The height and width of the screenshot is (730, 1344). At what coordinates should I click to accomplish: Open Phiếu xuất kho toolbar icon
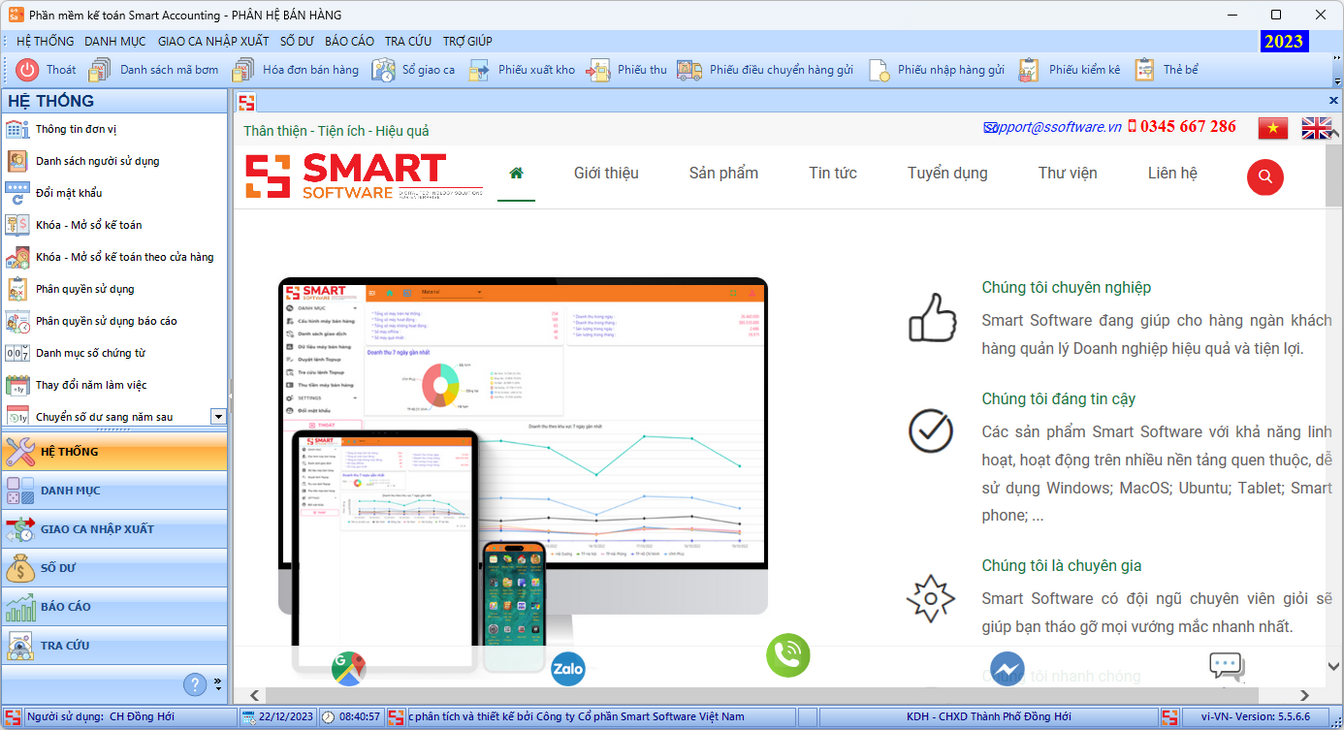(x=480, y=70)
